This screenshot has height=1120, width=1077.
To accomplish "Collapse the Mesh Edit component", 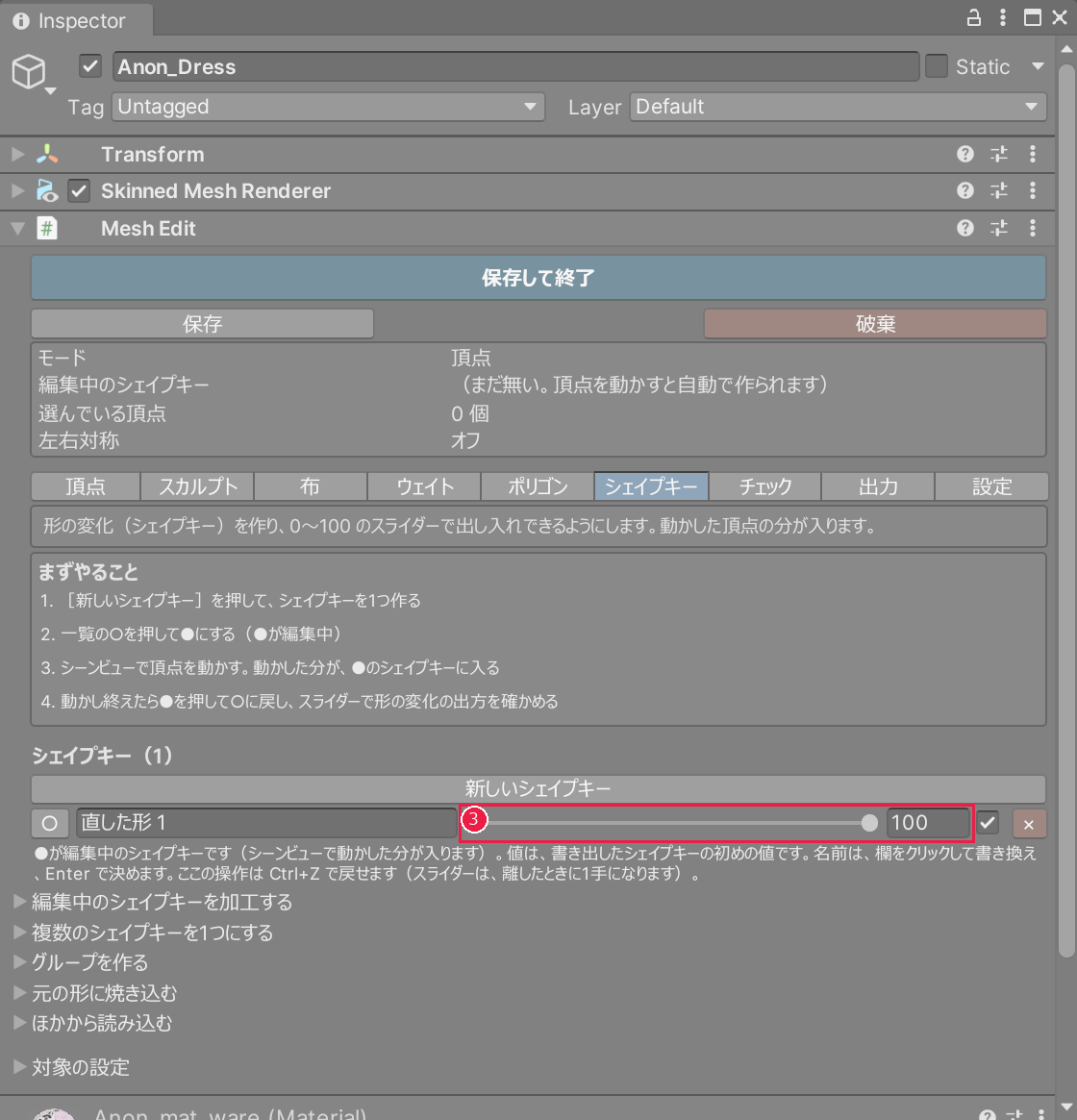I will 18,229.
